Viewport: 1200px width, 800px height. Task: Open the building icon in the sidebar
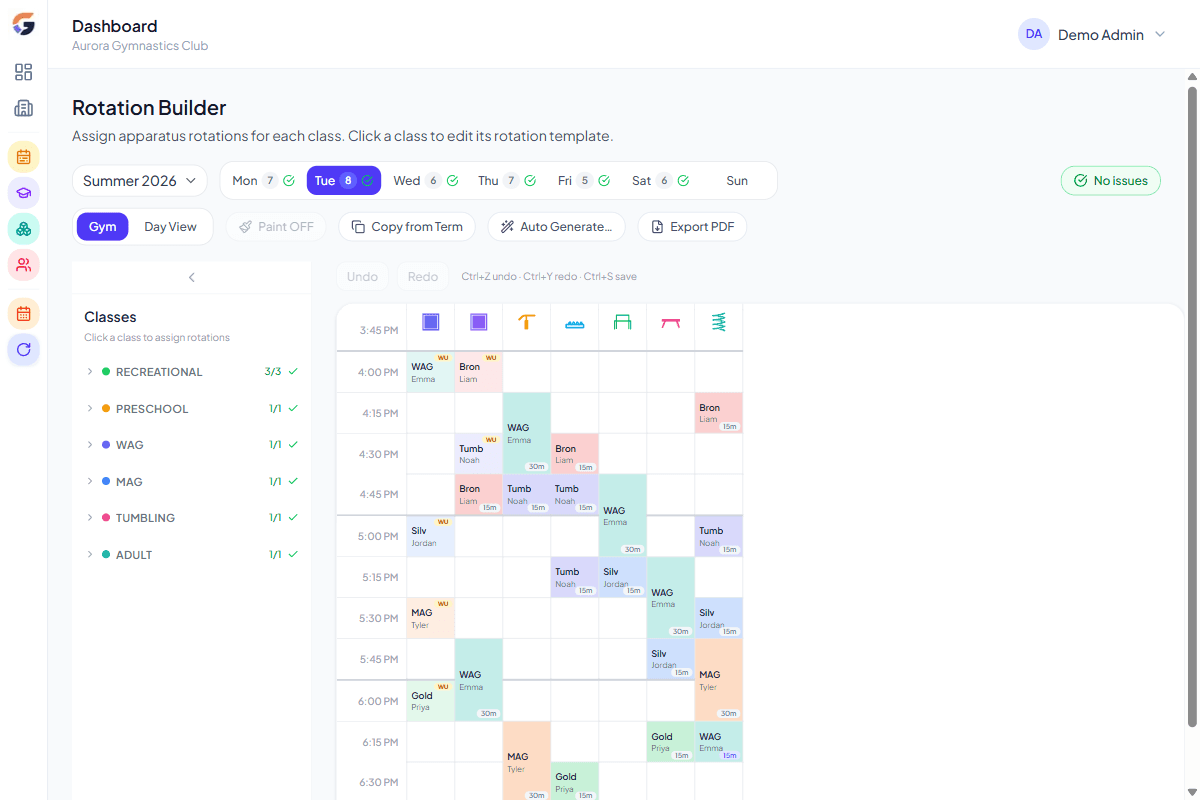point(24,108)
